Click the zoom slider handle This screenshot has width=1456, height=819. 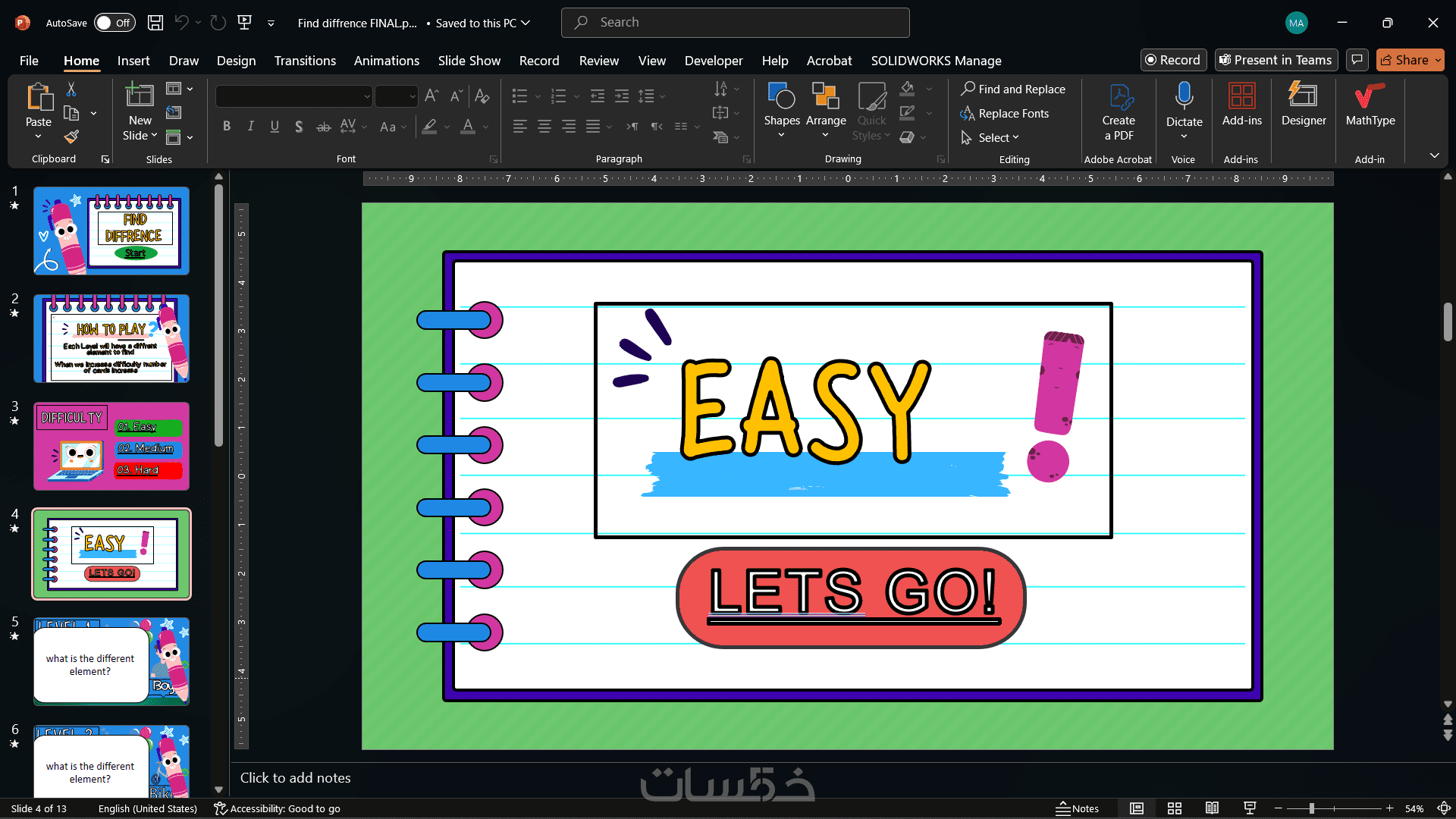pos(1311,808)
